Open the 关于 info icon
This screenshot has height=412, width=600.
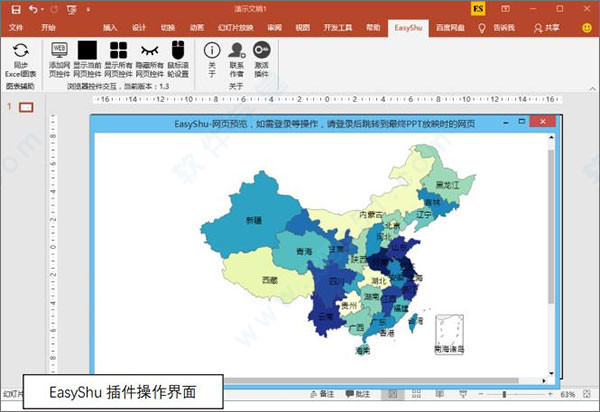(211, 50)
